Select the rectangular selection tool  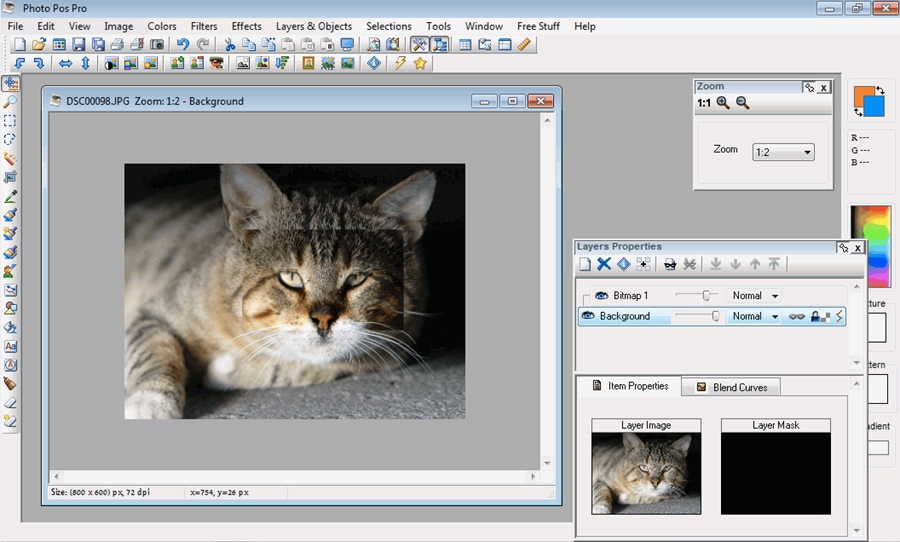click(10, 121)
